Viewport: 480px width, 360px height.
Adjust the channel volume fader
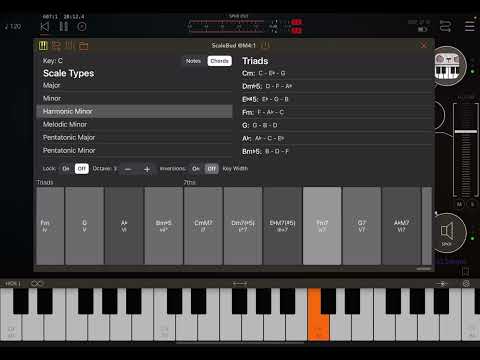click(x=466, y=132)
